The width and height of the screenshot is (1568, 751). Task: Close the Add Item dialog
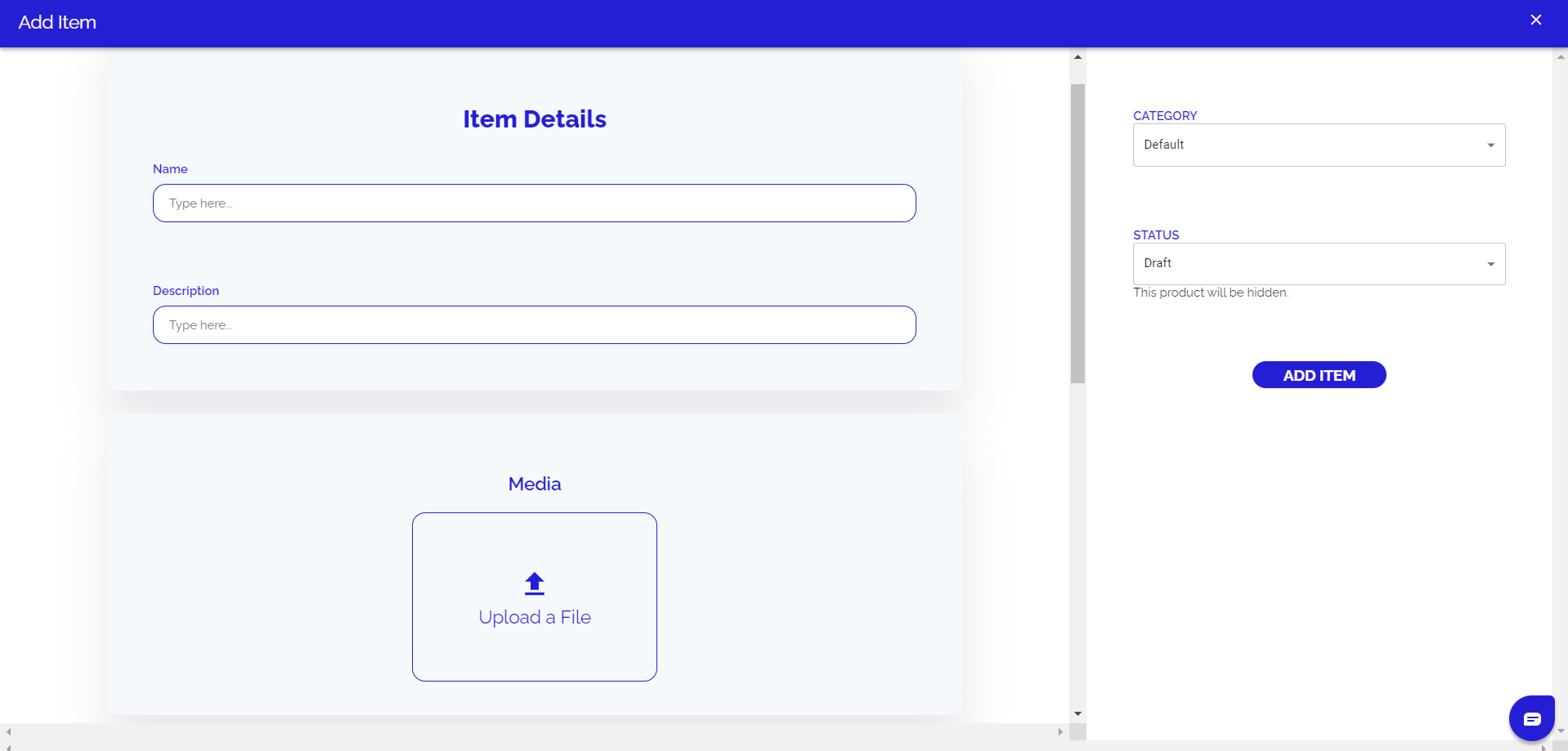click(1535, 20)
